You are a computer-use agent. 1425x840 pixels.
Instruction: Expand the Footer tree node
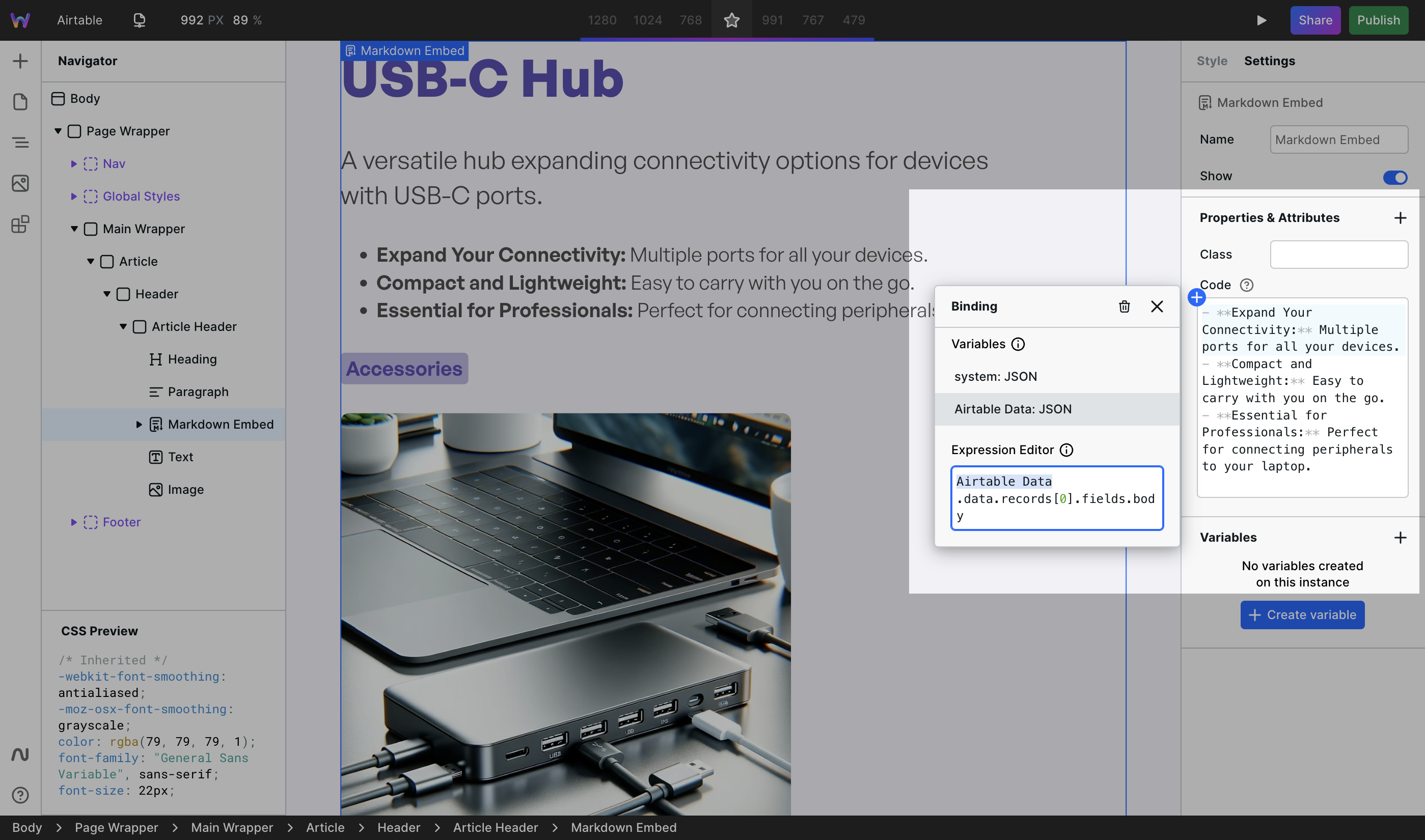74,522
